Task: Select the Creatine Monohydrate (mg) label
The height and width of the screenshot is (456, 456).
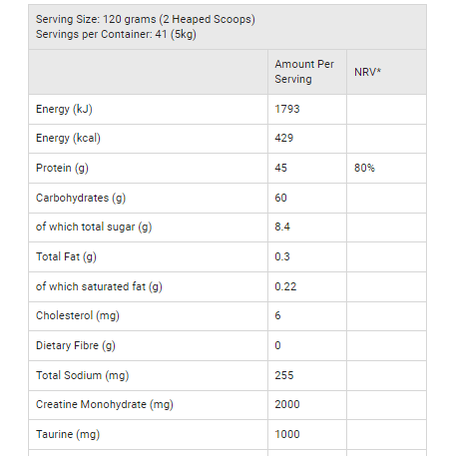Action: click(x=105, y=405)
